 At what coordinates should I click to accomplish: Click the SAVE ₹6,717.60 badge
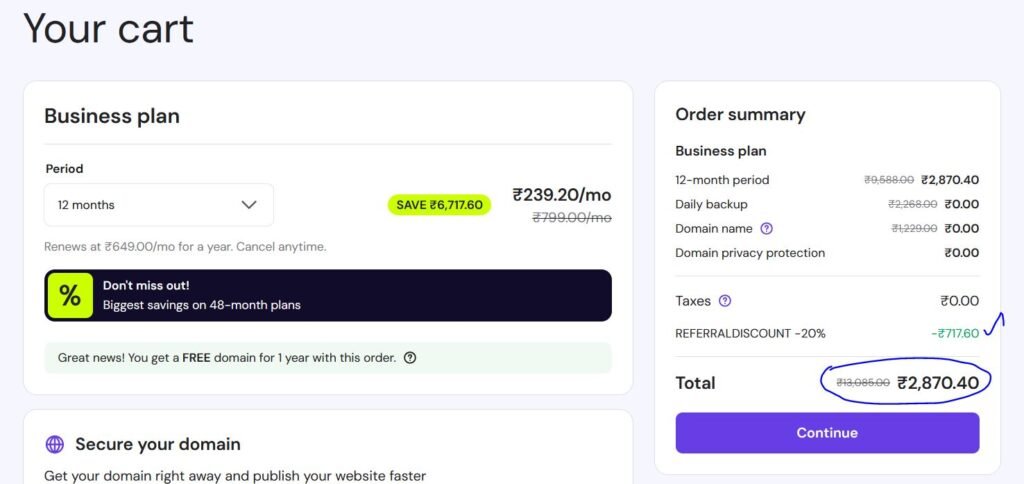(439, 205)
